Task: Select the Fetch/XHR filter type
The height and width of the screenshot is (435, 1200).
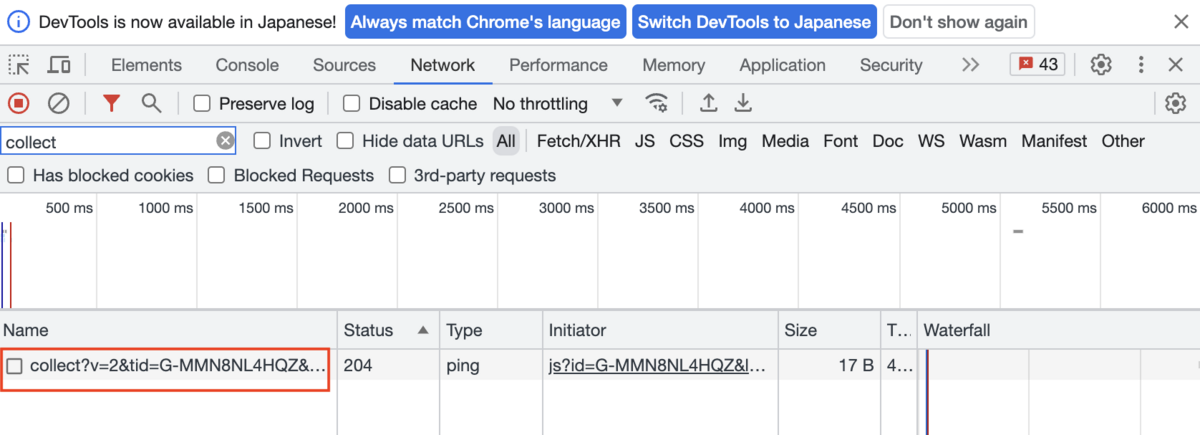Action: coord(576,141)
